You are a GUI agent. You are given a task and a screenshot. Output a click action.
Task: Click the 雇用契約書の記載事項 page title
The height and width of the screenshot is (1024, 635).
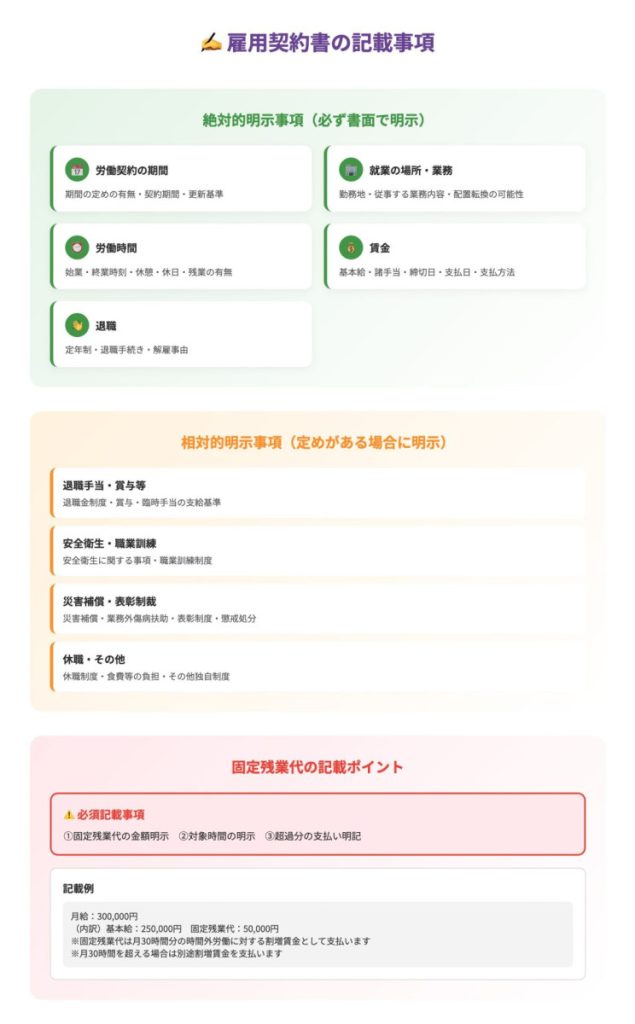pos(330,43)
